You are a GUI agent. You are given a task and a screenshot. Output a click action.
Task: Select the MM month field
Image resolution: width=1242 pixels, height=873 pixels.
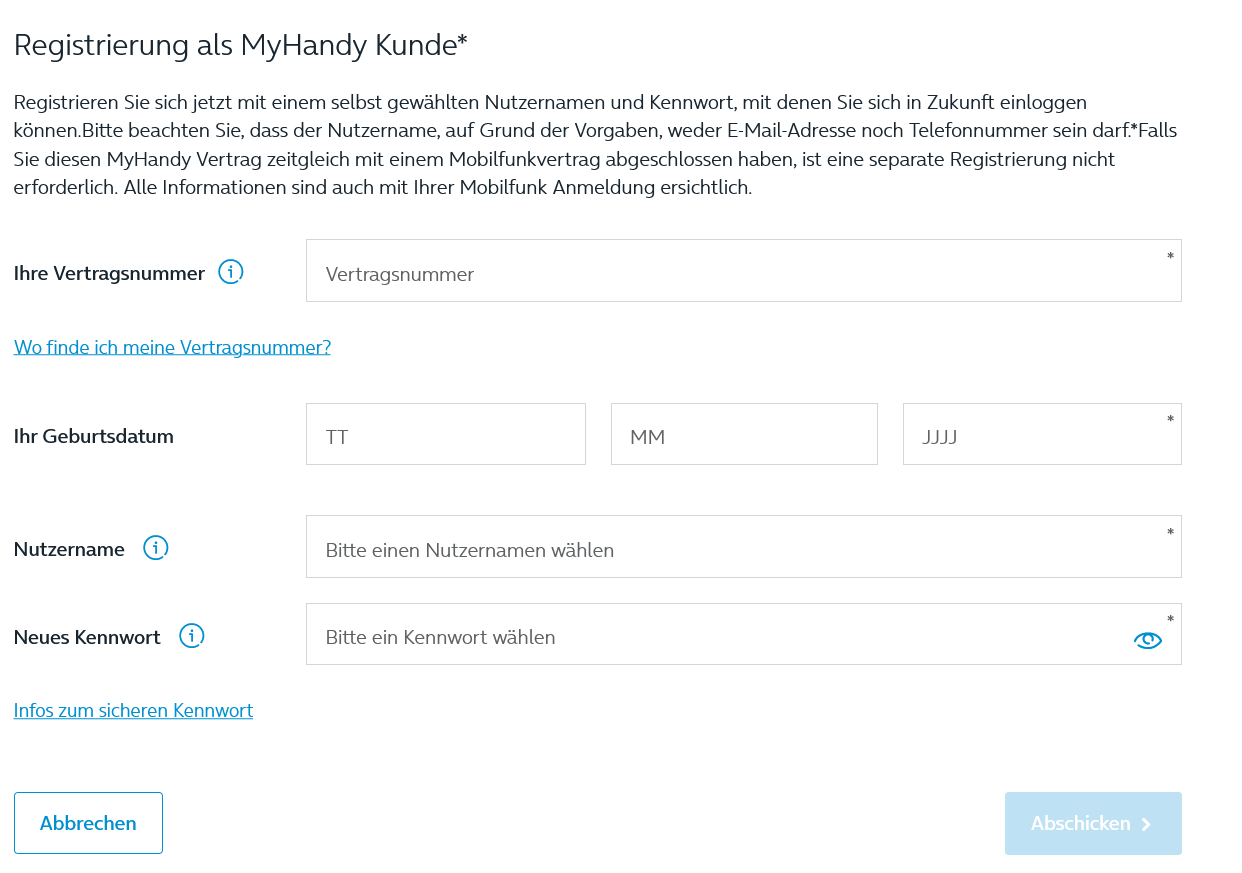pyautogui.click(x=744, y=434)
